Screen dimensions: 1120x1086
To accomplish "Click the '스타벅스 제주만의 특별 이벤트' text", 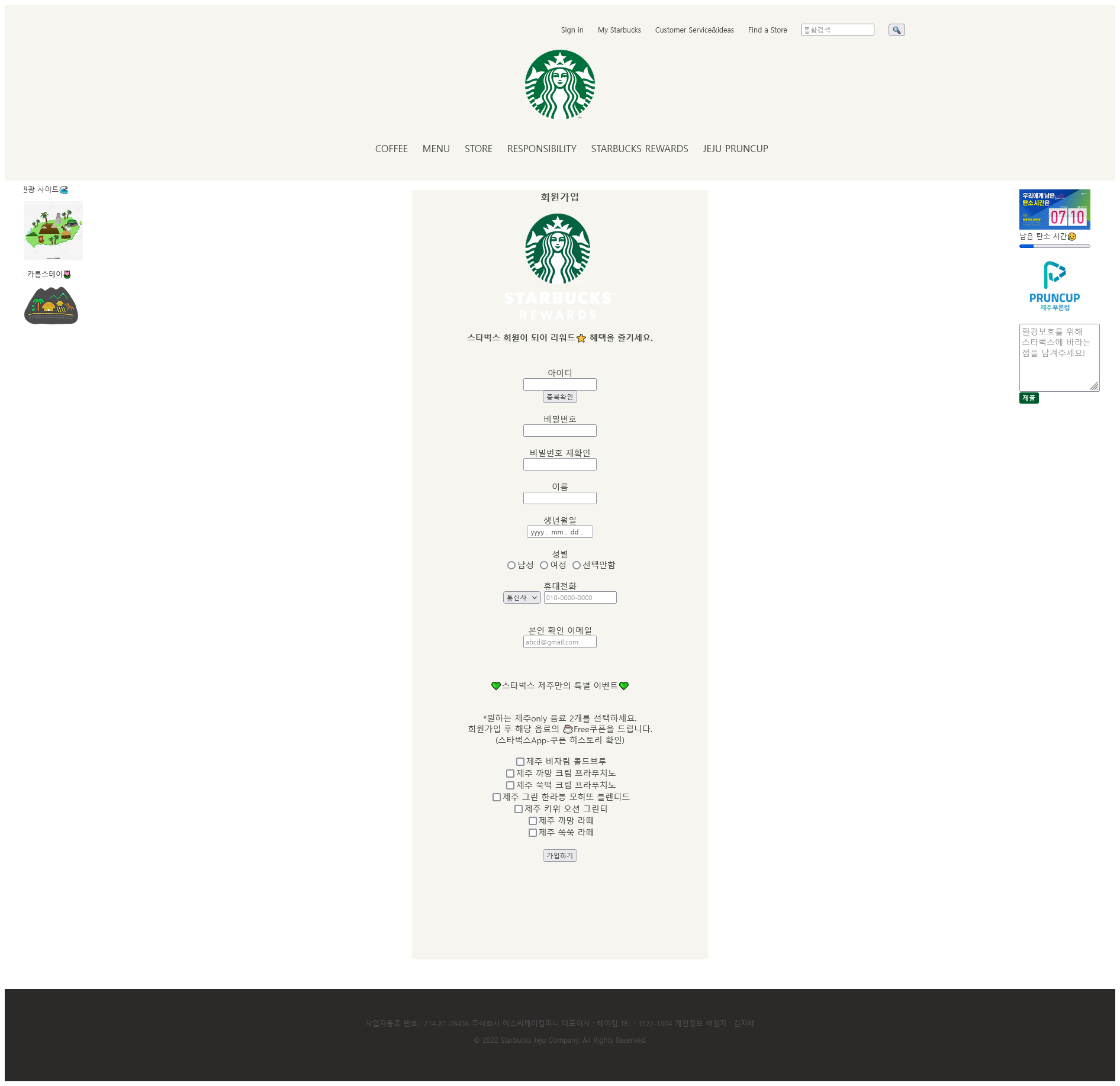I will 560,686.
